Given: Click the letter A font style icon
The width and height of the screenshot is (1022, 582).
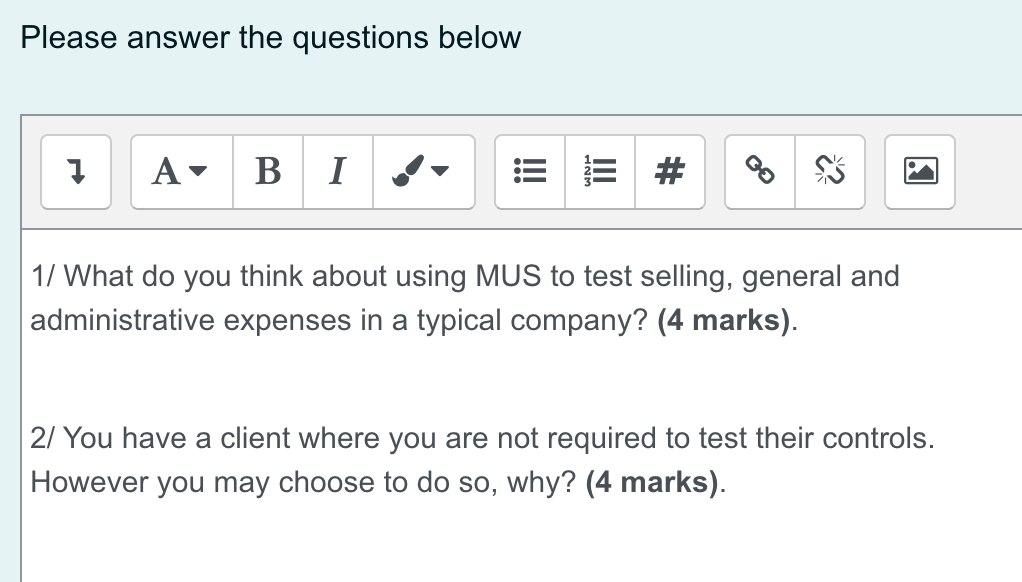Looking at the screenshot, I should click(x=165, y=171).
